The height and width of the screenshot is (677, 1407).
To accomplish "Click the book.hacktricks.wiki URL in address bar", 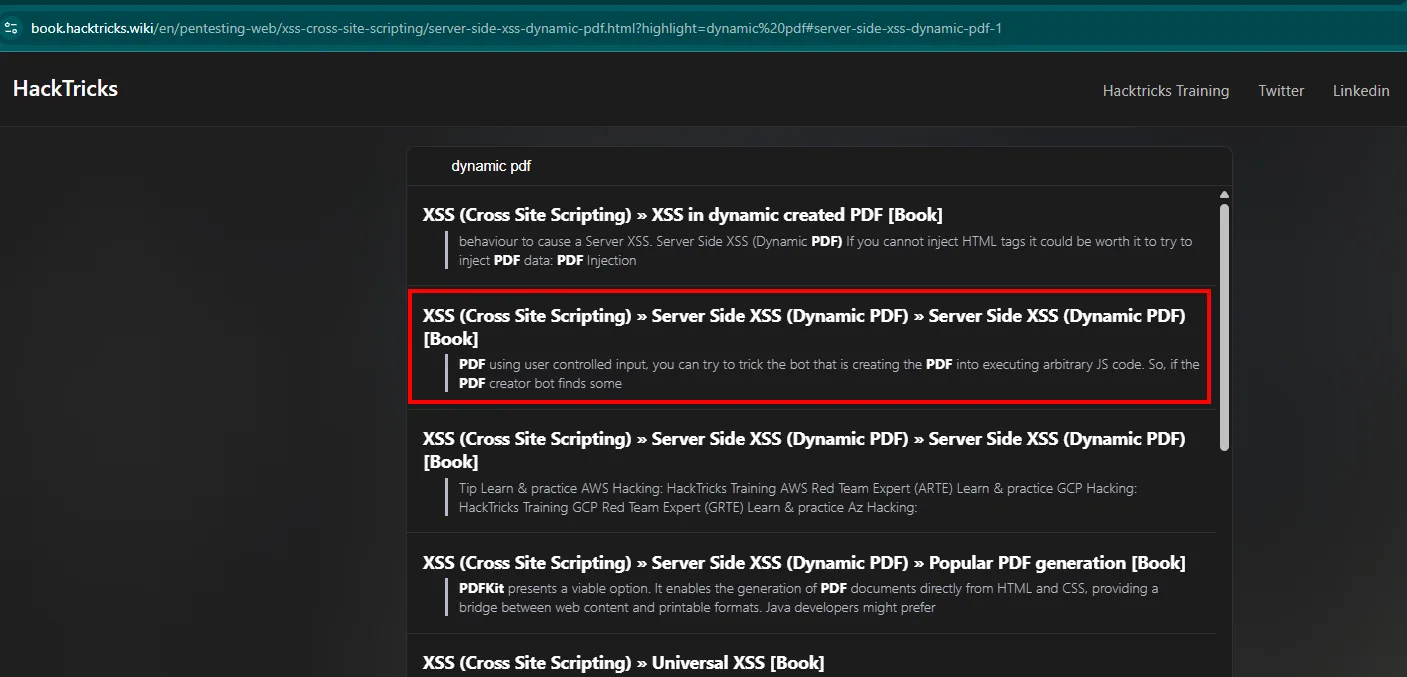I will click(x=516, y=28).
